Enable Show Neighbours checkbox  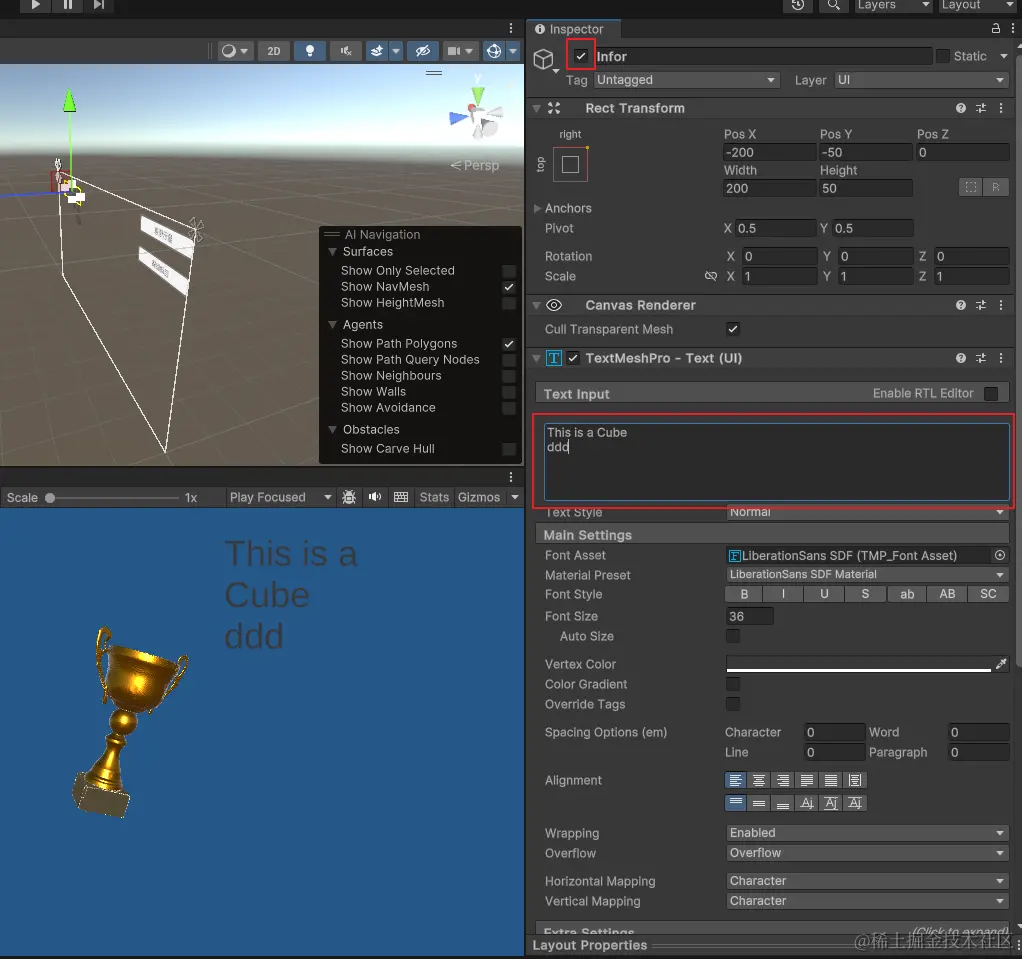coord(509,376)
